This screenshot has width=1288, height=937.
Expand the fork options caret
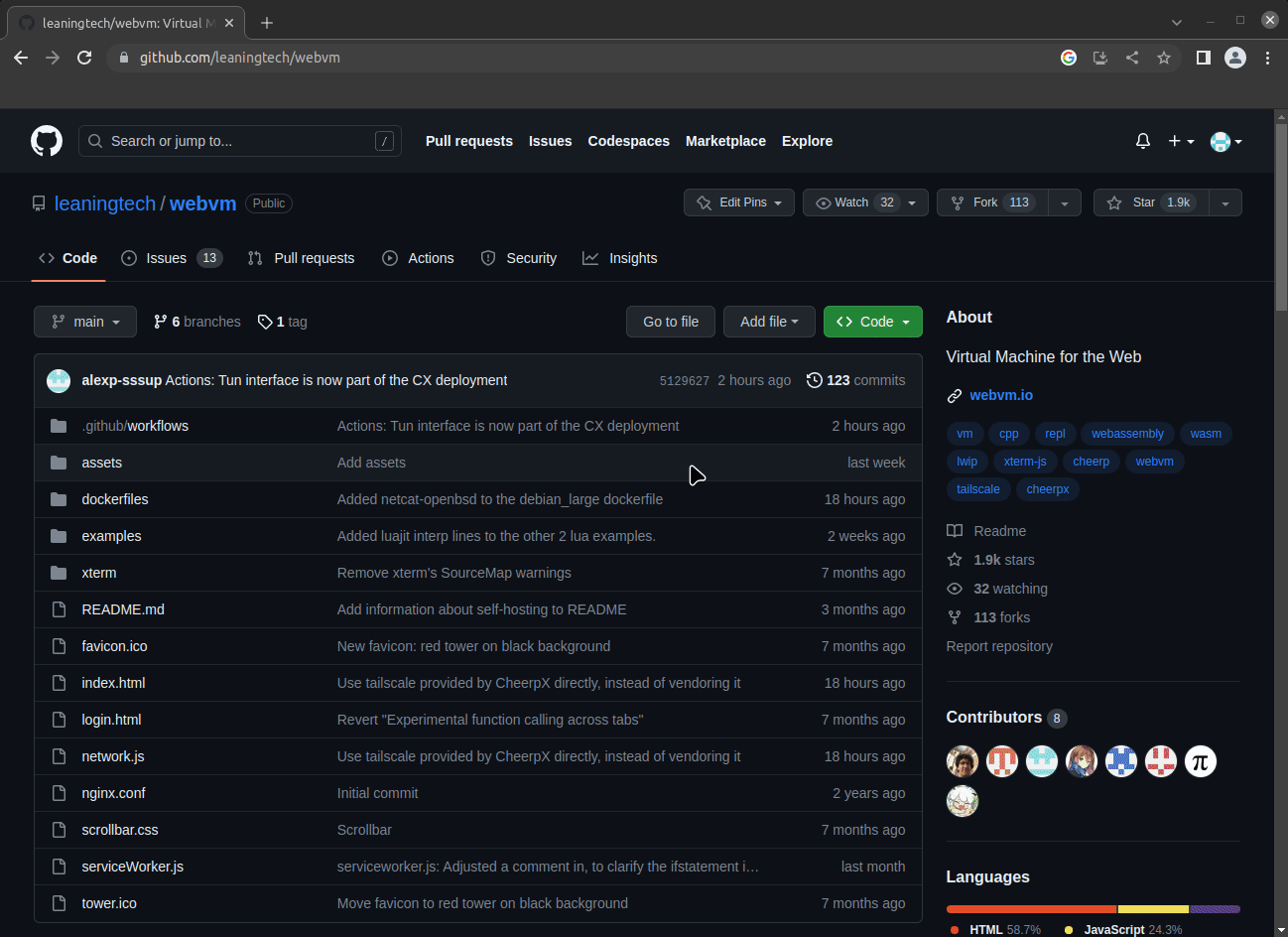pyautogui.click(x=1065, y=202)
